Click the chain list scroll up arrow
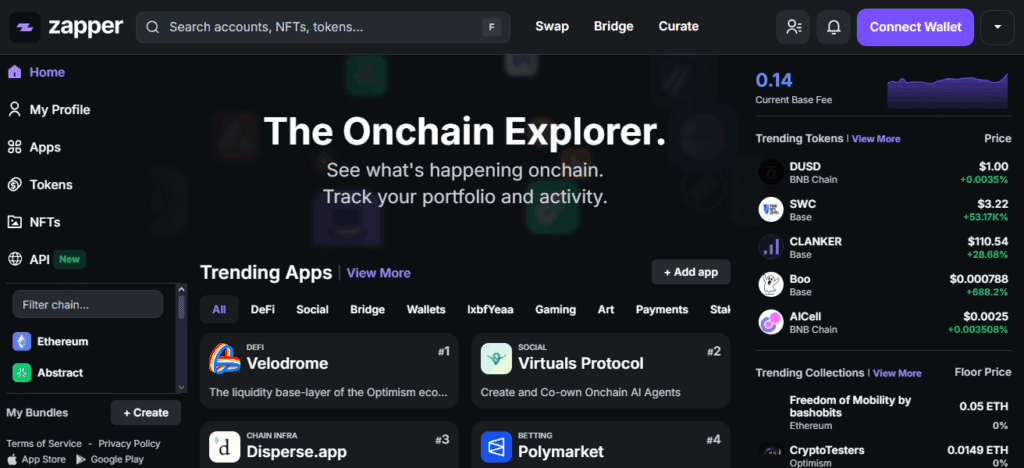 click(x=182, y=289)
